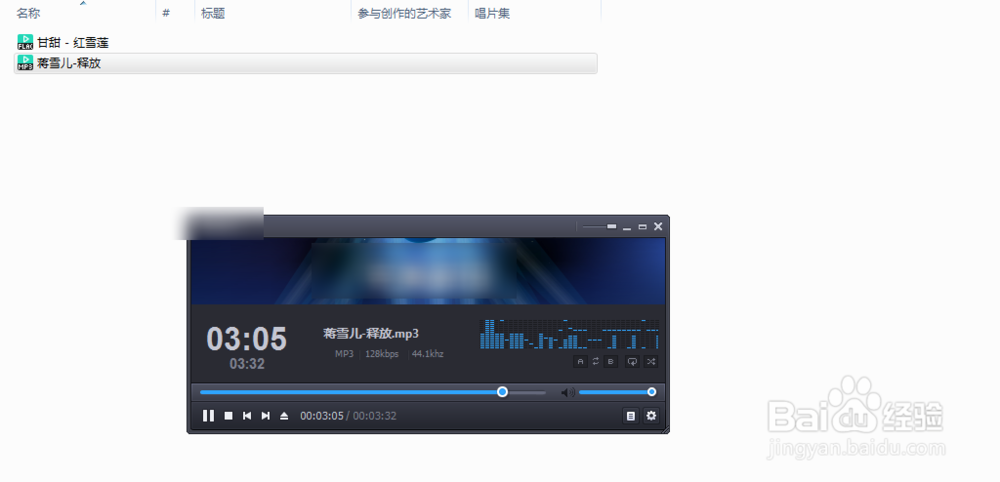The image size is (1000, 482).
Task: Click the video display area of player
Action: tap(427, 271)
